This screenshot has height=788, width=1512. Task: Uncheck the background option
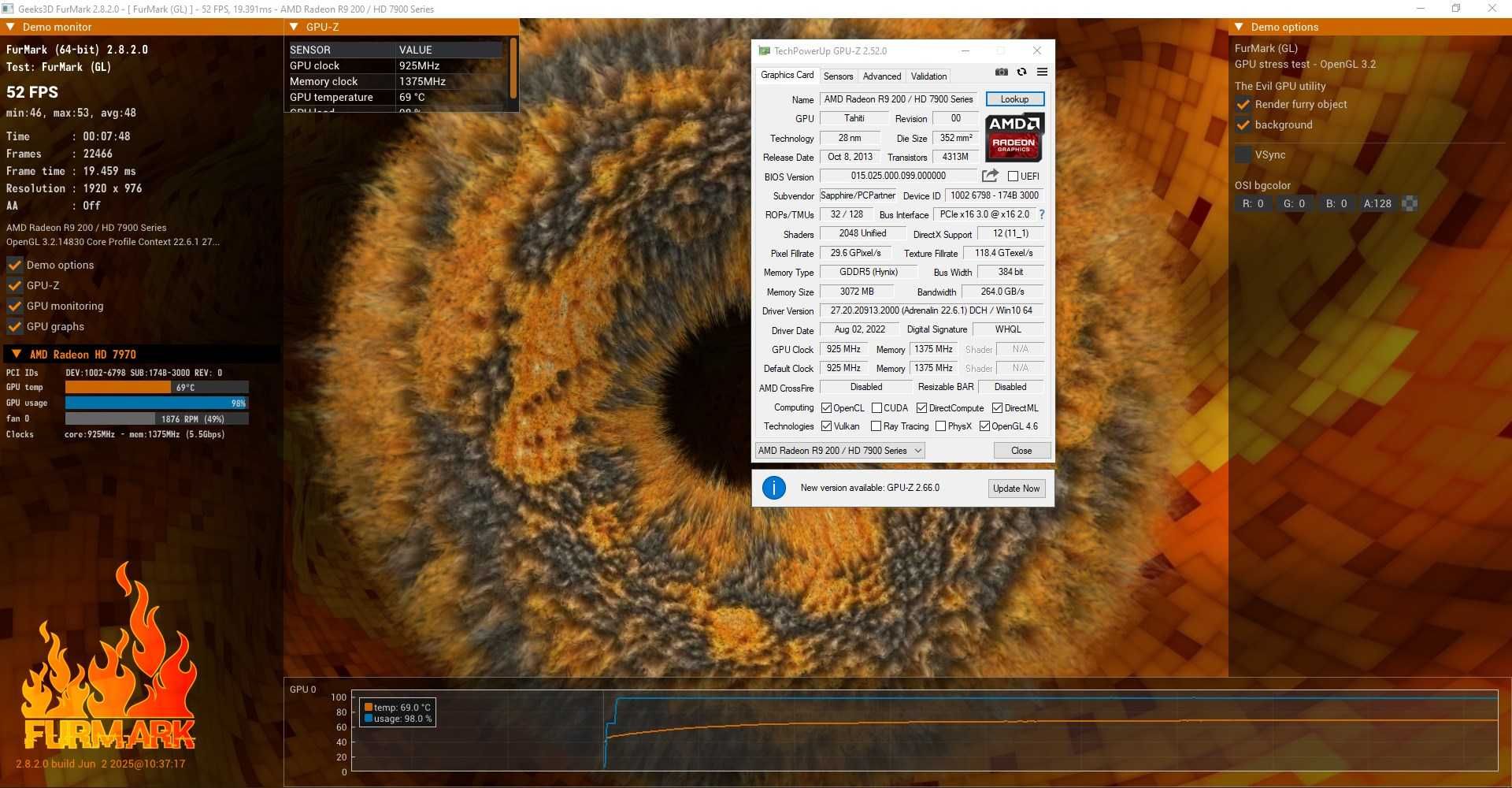(1243, 125)
